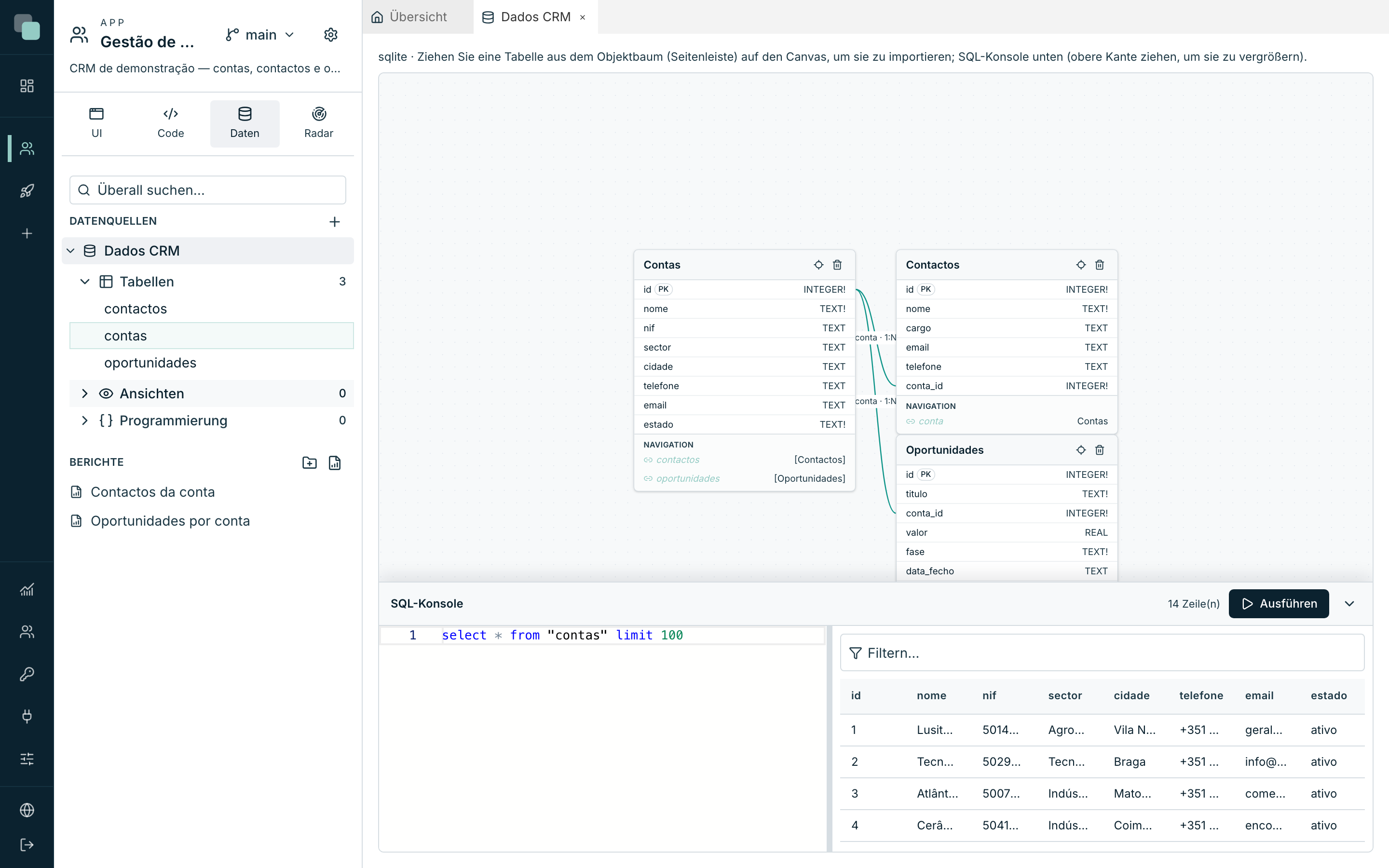
Task: Open the lower users icon in left rail
Action: [27, 632]
